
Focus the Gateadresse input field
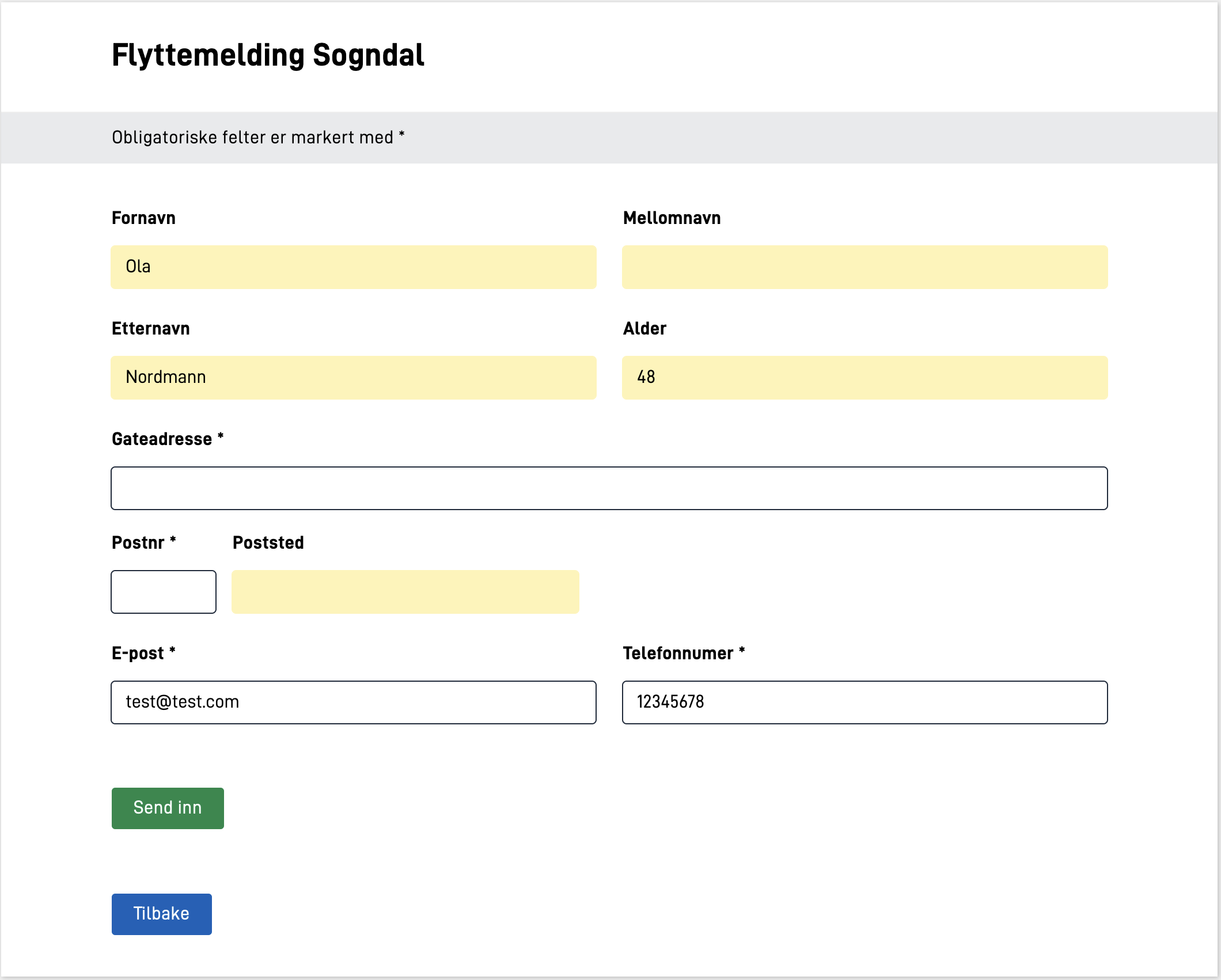[609, 488]
